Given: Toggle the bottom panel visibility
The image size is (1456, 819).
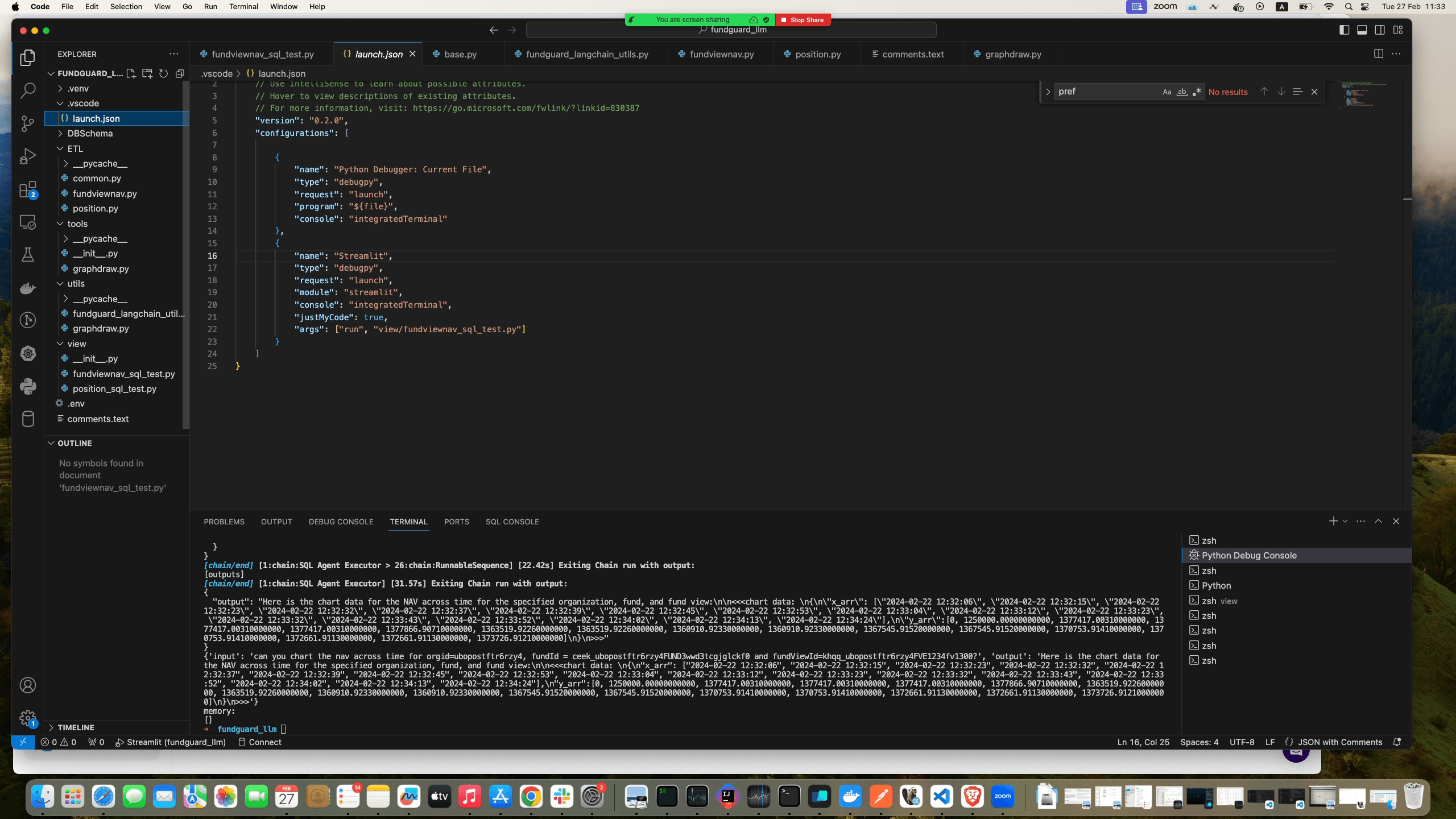Looking at the screenshot, I should coord(1362,30).
